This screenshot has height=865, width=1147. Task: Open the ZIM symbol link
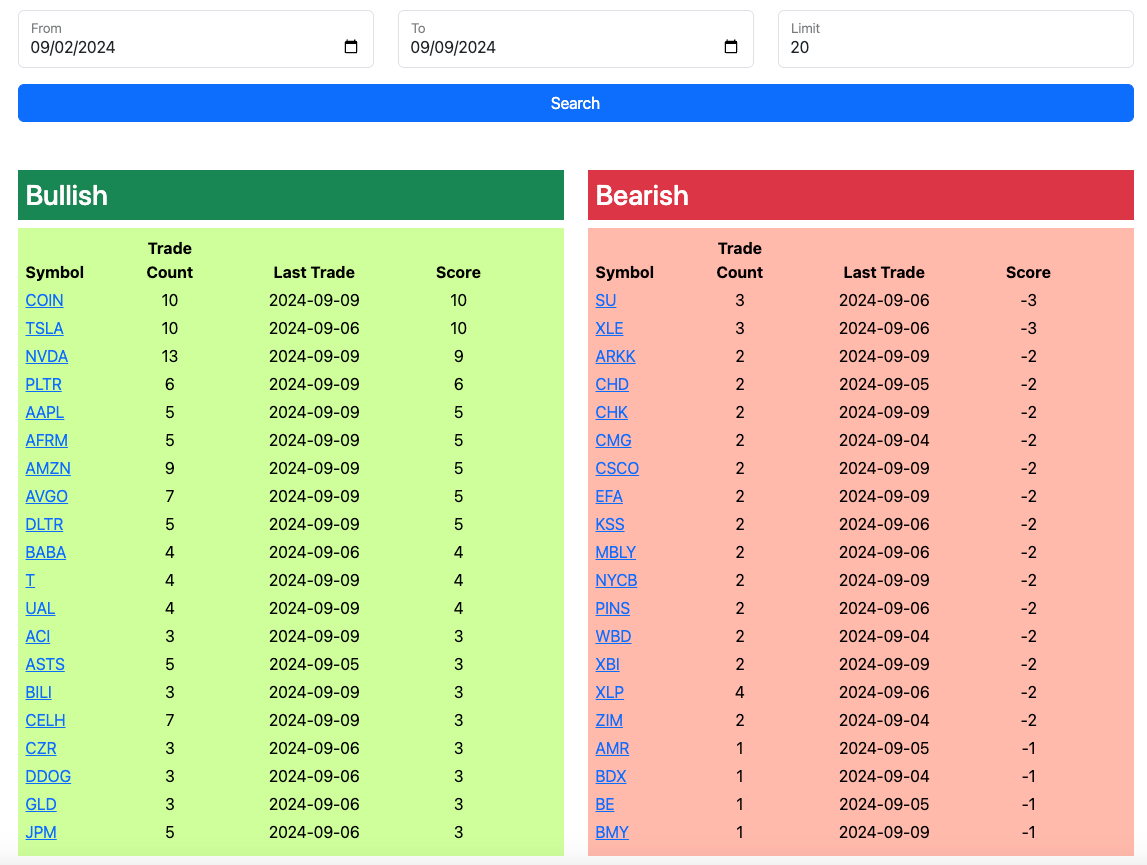pos(609,720)
